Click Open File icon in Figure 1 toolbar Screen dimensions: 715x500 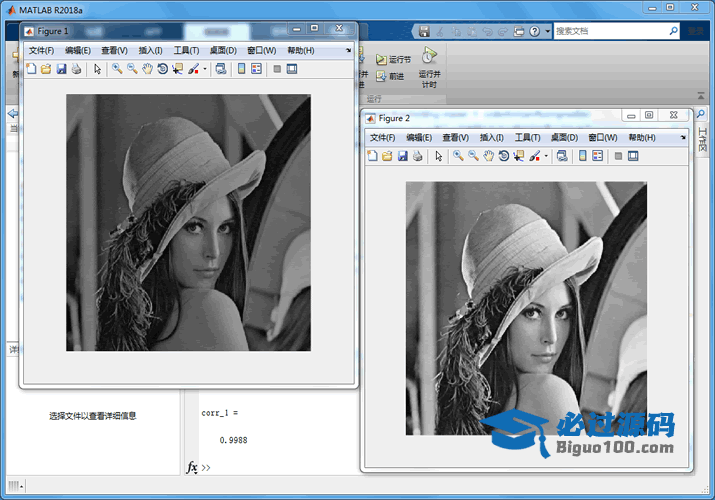pyautogui.click(x=46, y=69)
